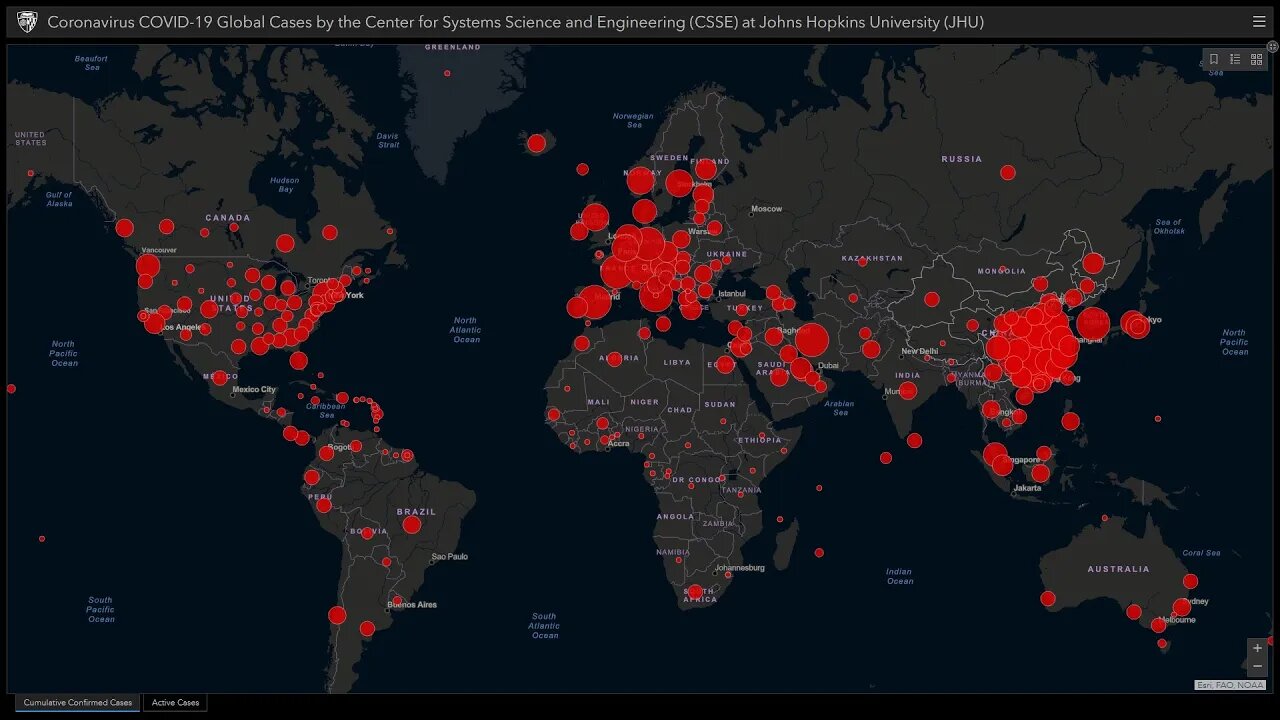Open the hamburger menu in the header

pos(1259,21)
